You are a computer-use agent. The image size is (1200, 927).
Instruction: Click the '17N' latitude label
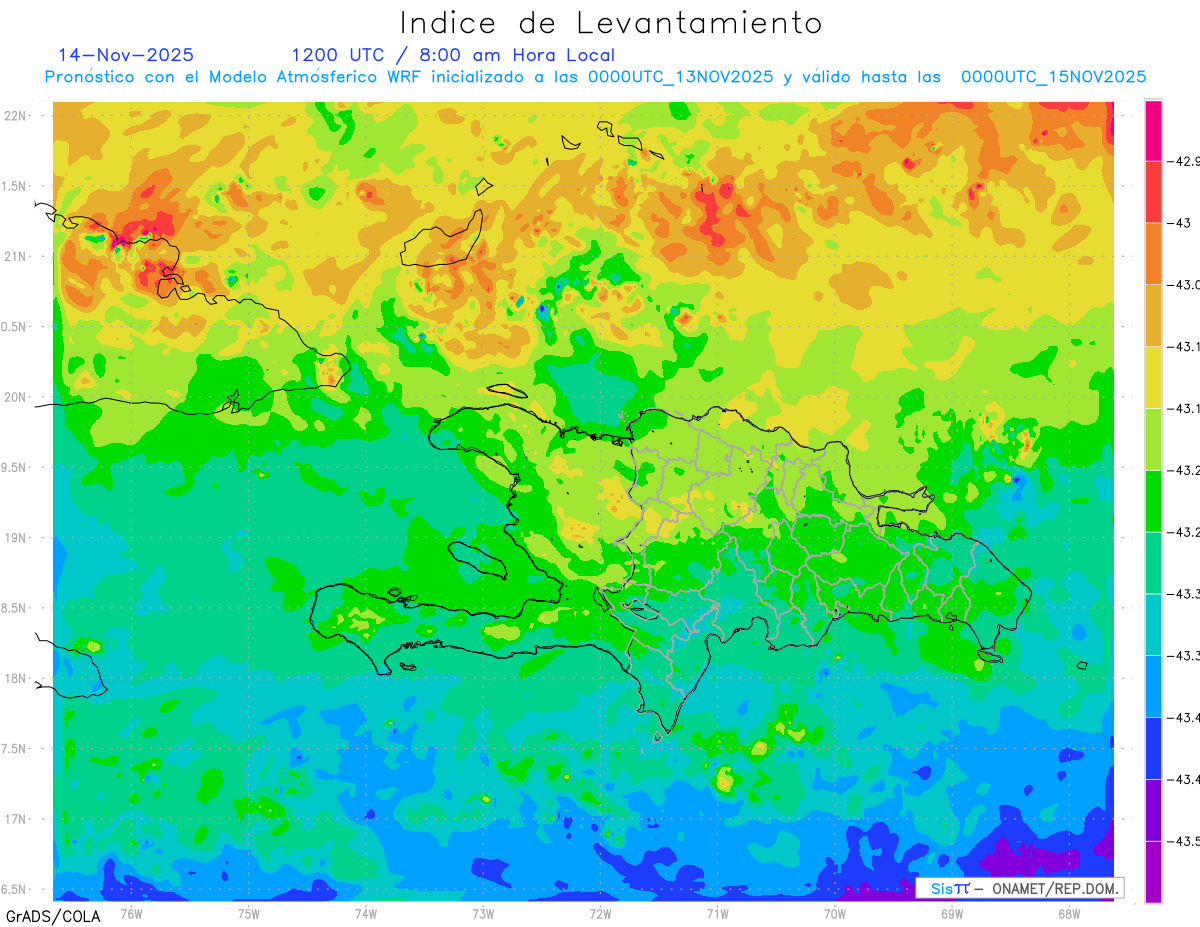[15, 819]
